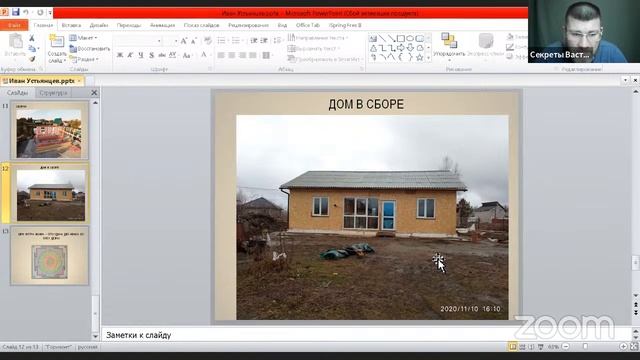The width and height of the screenshot is (640, 360).
Task: Open the Раздел section dropdown
Action: (84, 59)
